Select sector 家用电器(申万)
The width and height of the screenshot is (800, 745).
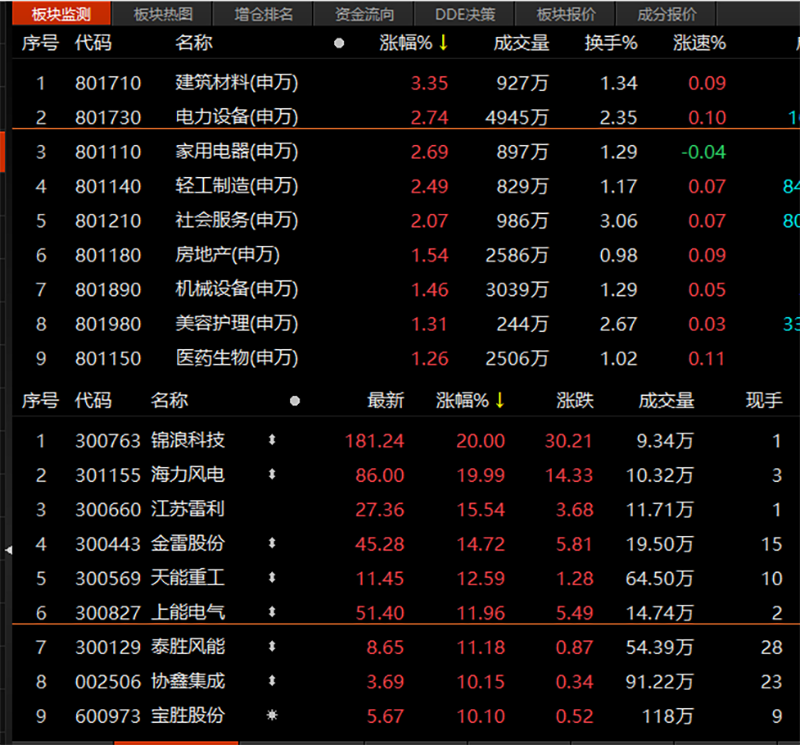[x=237, y=152]
